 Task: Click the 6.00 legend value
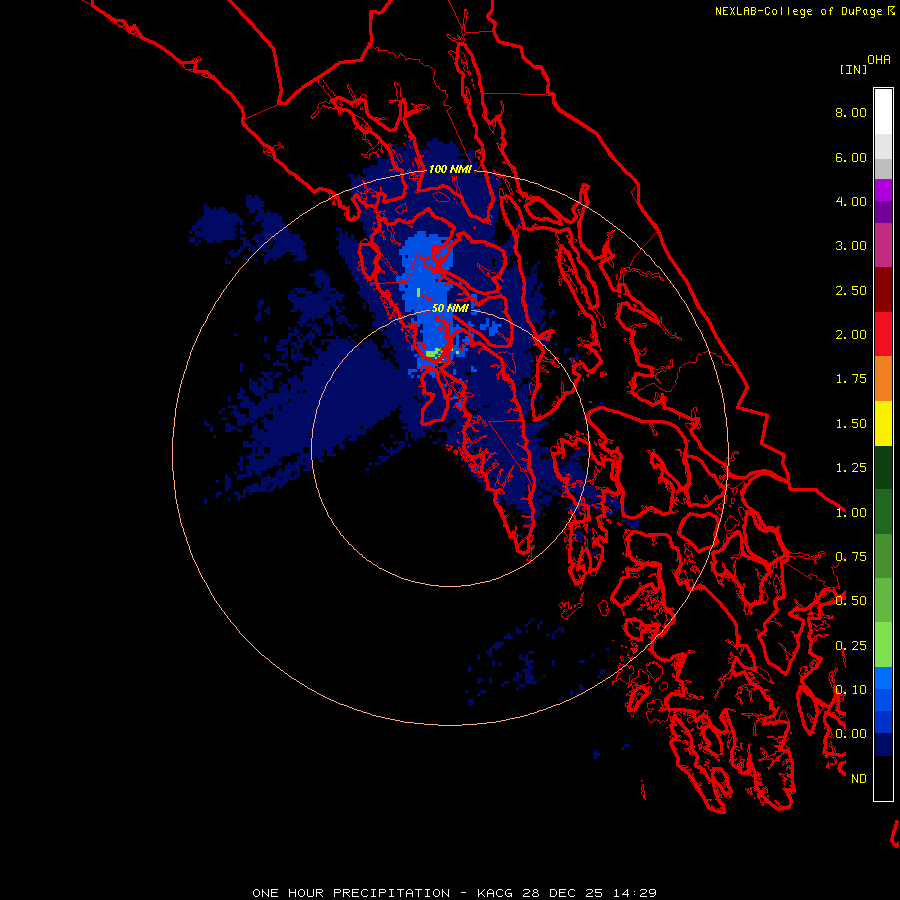(x=851, y=157)
